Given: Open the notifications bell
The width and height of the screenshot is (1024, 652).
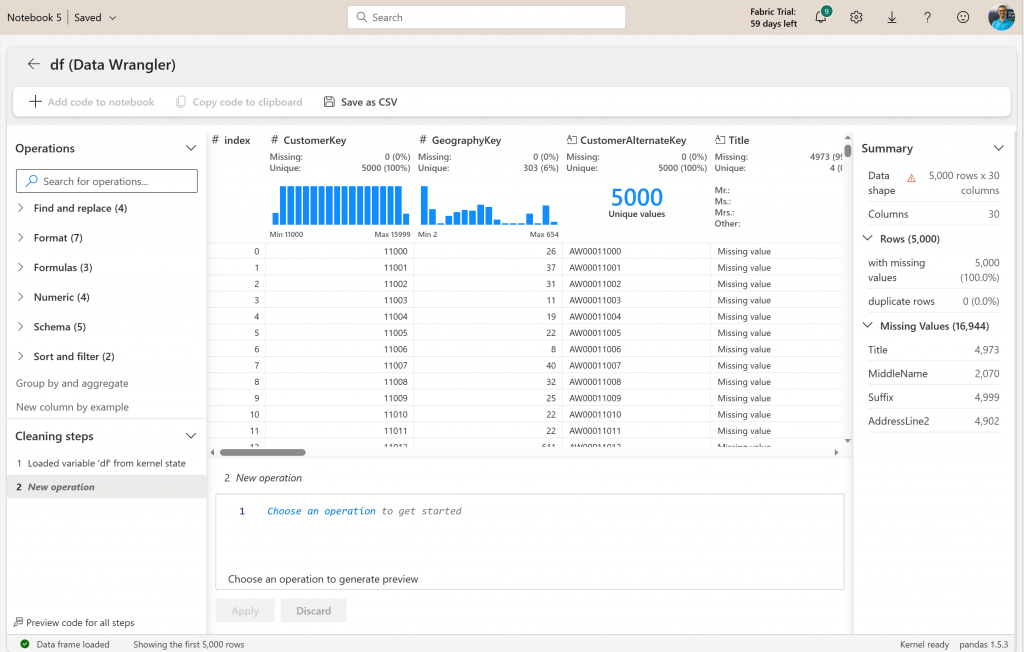Looking at the screenshot, I should pos(821,17).
